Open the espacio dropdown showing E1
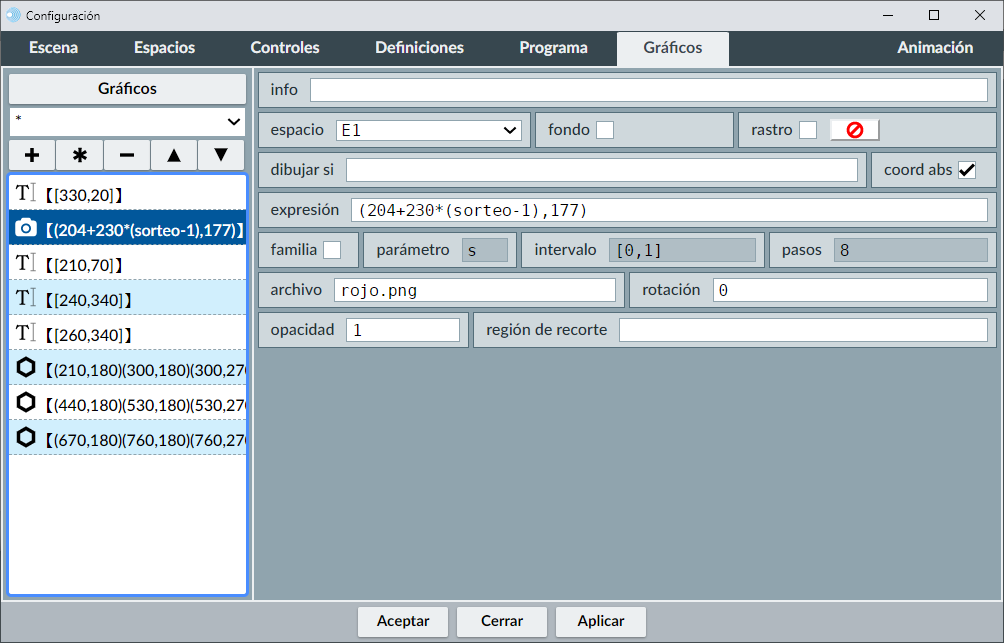Screen dimensions: 1004x643 [428, 130]
